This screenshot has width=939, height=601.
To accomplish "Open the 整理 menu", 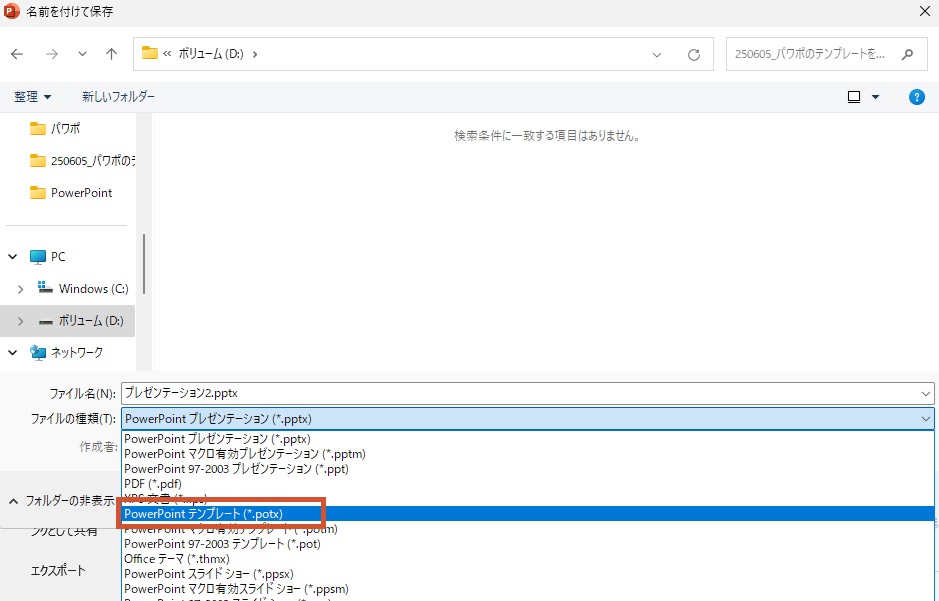I will click(33, 96).
